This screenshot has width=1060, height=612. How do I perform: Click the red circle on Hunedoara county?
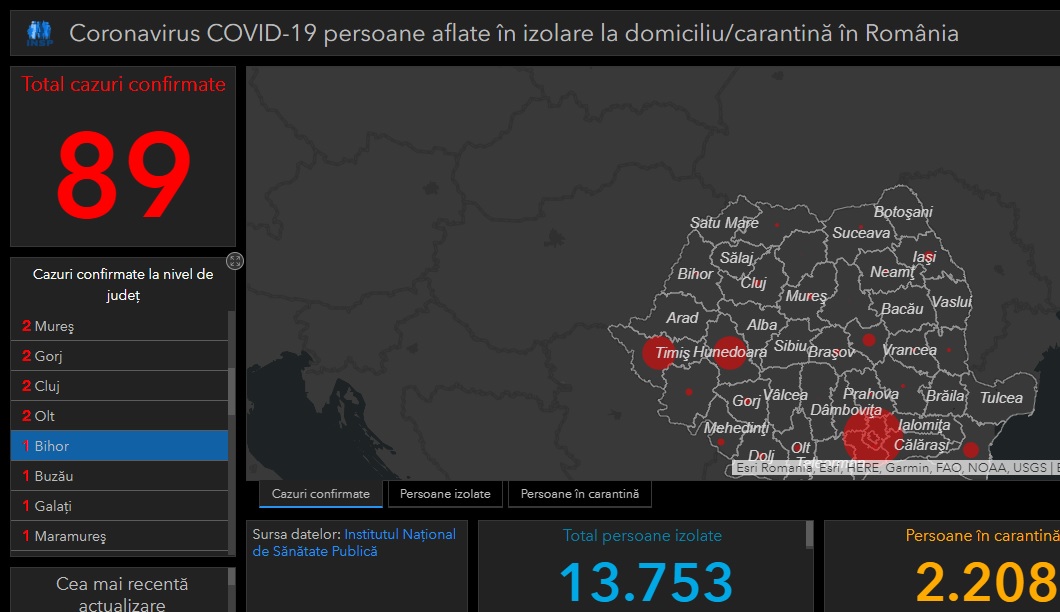[730, 353]
